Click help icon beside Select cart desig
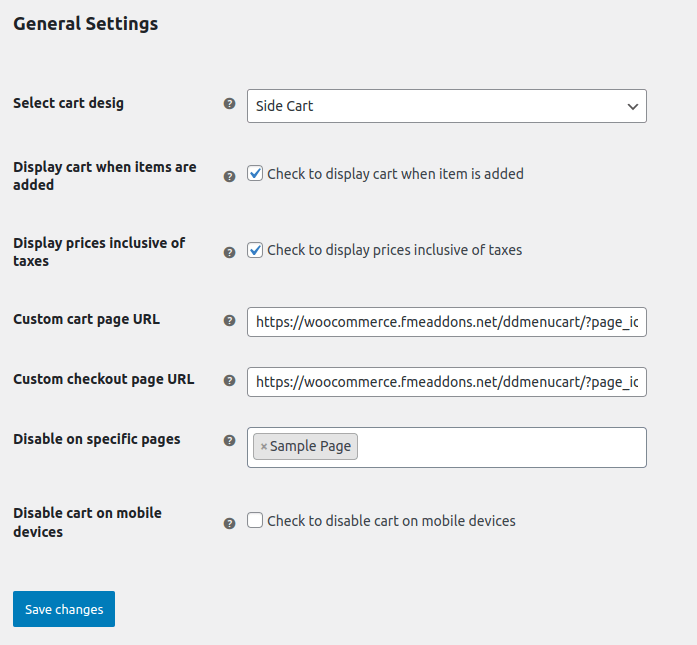The width and height of the screenshot is (697, 645). pos(229,104)
